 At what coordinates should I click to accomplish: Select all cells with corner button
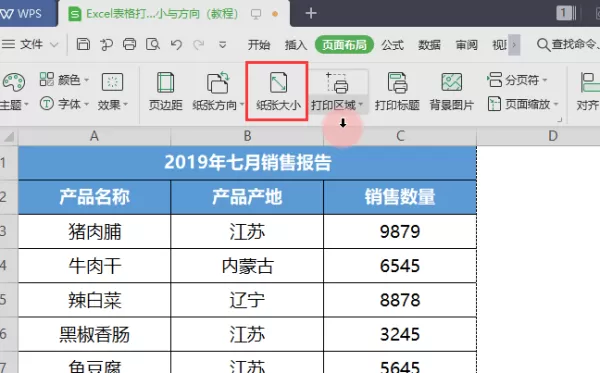(8, 136)
